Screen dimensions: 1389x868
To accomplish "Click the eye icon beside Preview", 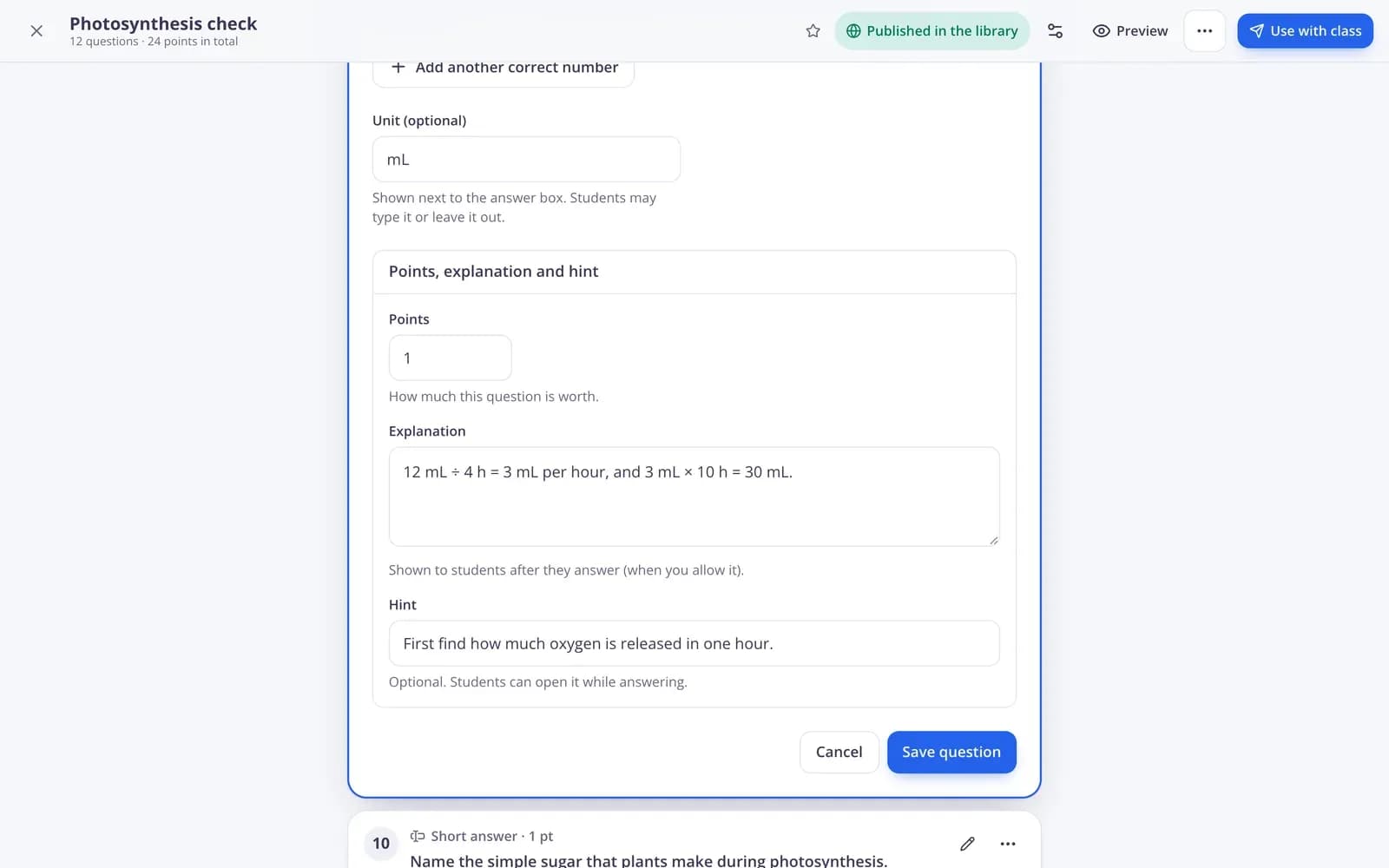I will pos(1101,31).
